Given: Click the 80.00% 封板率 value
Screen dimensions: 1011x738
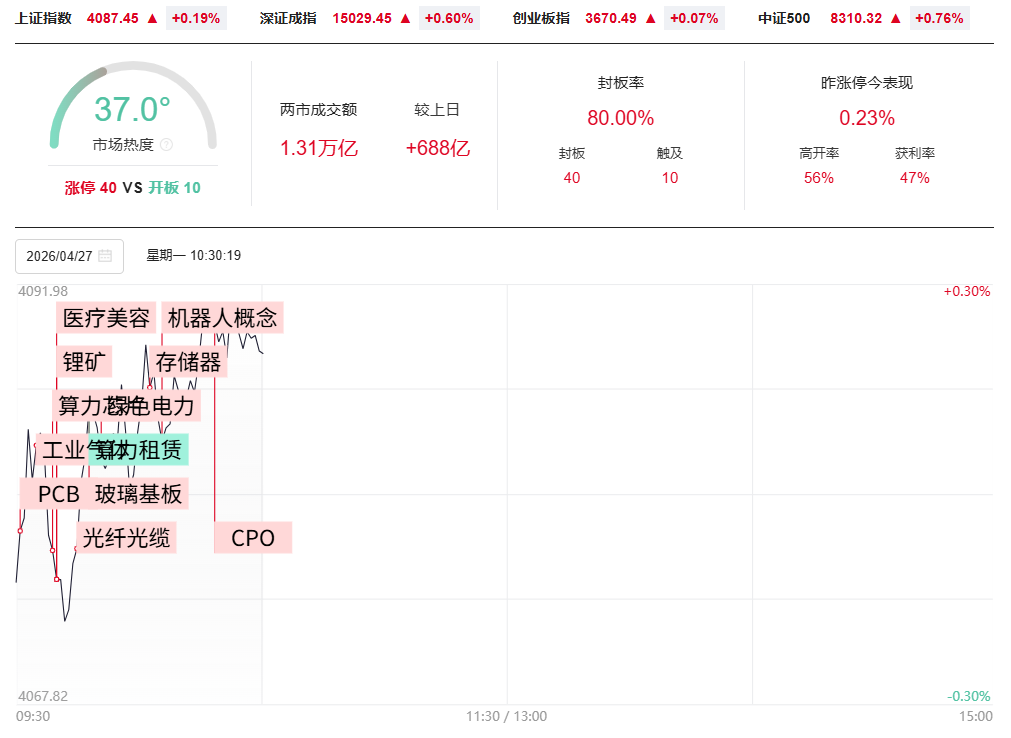Looking at the screenshot, I should point(620,118).
